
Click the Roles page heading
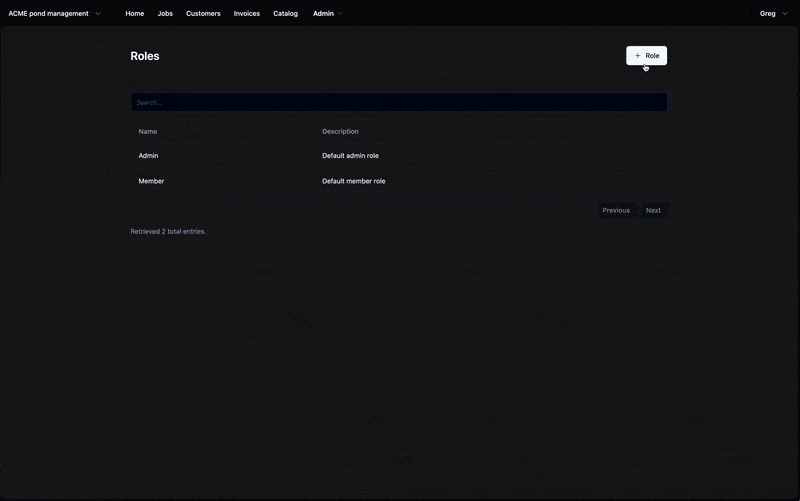[145, 56]
